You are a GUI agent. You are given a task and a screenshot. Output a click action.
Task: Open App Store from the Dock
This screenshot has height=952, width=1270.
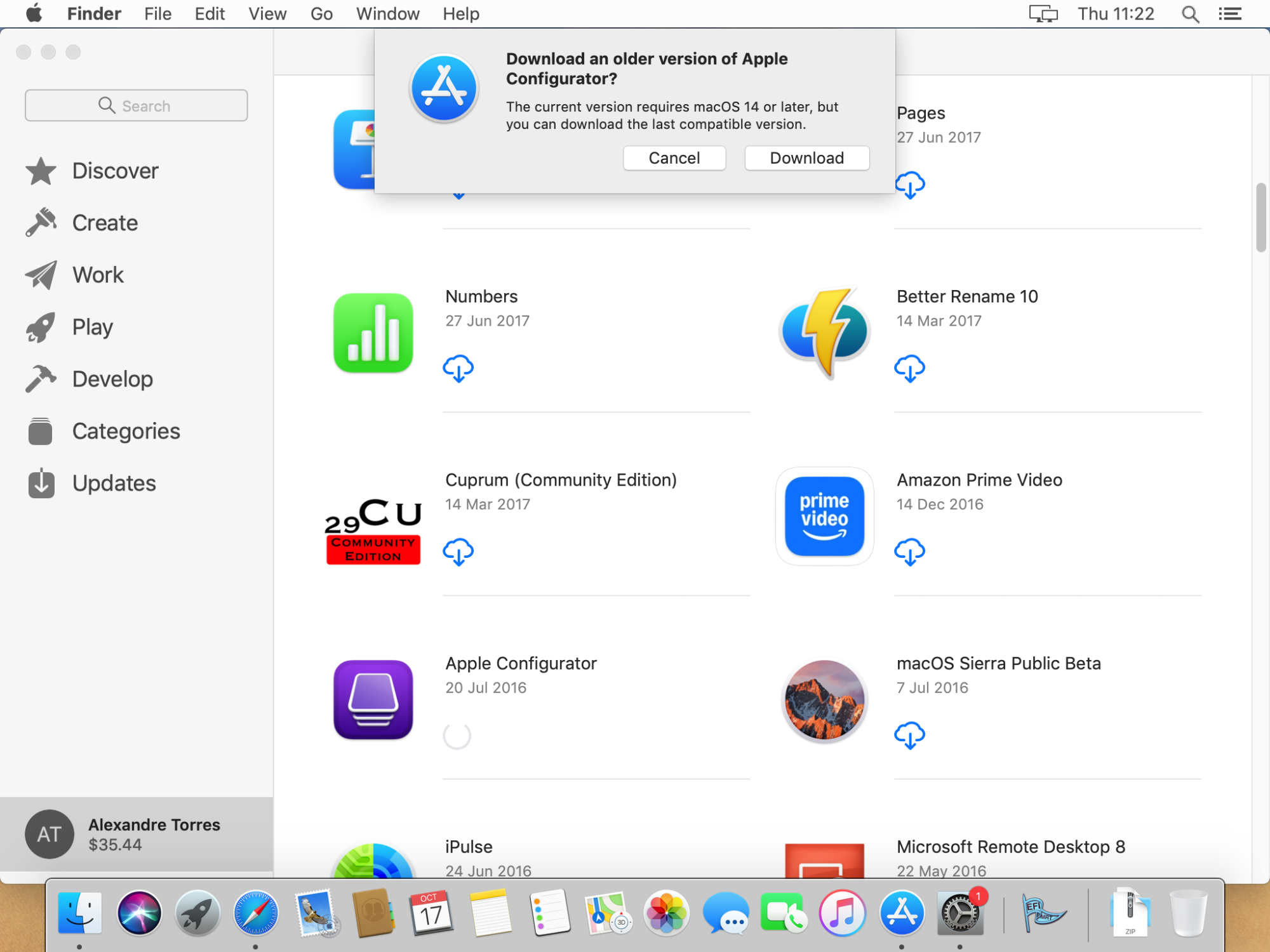point(901,913)
